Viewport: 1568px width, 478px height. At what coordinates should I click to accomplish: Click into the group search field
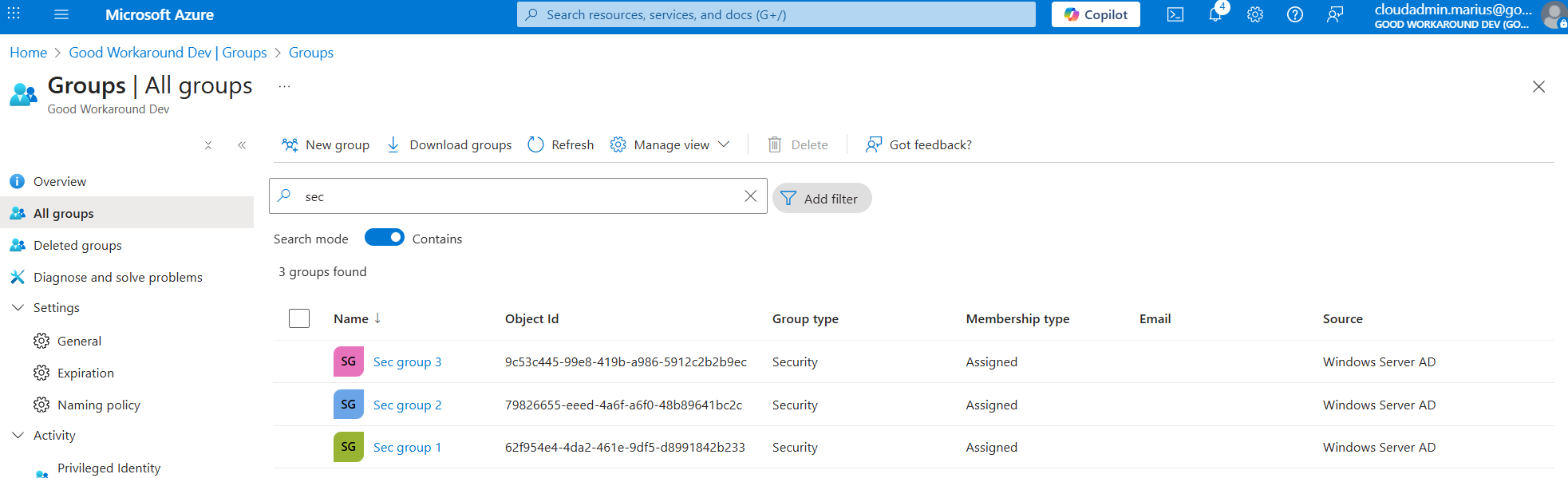(x=519, y=196)
